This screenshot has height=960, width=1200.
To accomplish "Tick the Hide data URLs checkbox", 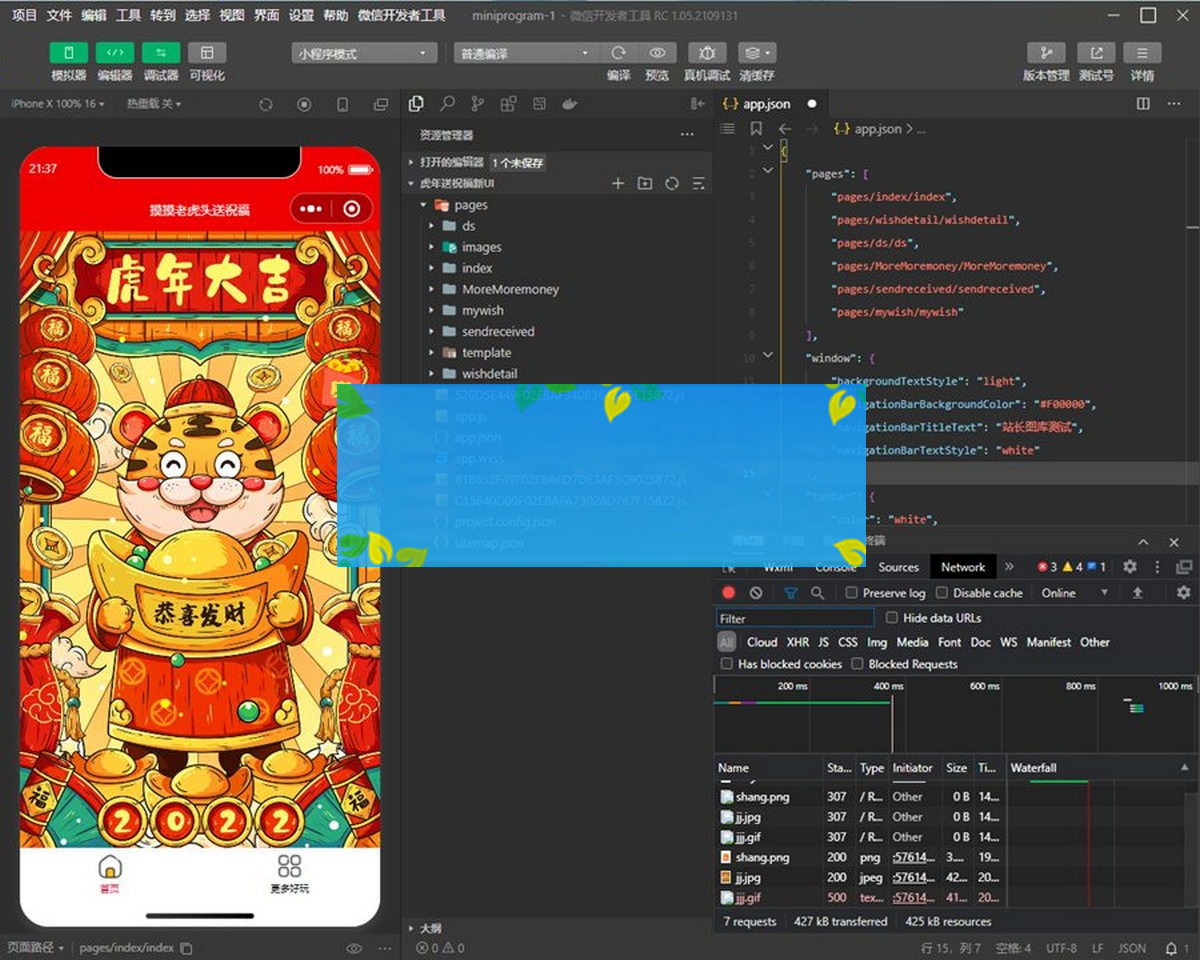I will pyautogui.click(x=892, y=618).
